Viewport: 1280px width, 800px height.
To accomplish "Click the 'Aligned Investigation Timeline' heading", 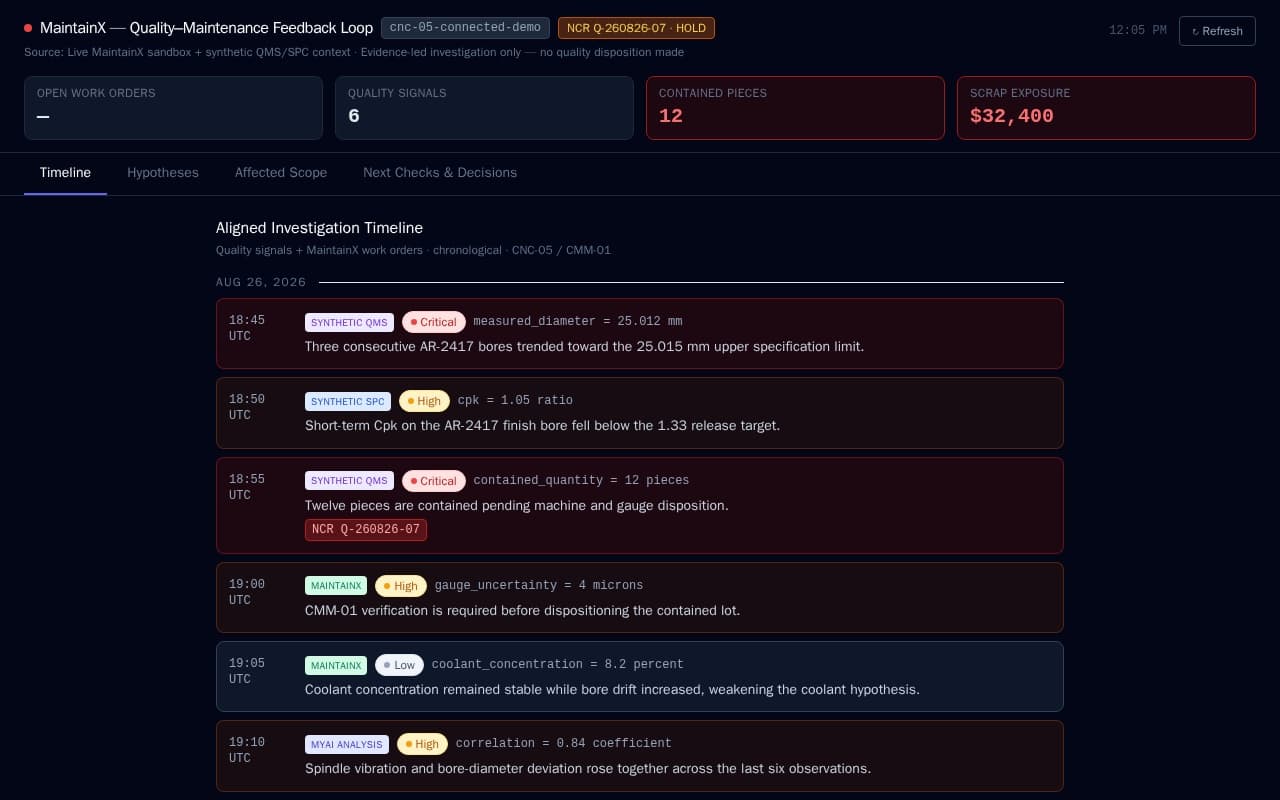I will click(319, 228).
